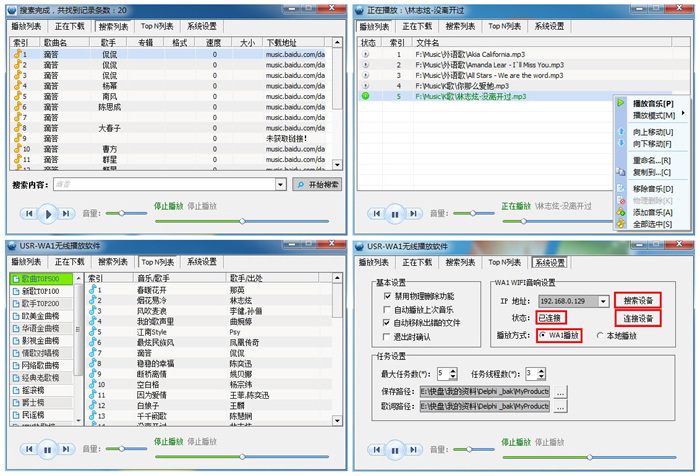The image size is (700, 476).
Task: Select the 本地播放 radio button
Action: tap(600, 335)
